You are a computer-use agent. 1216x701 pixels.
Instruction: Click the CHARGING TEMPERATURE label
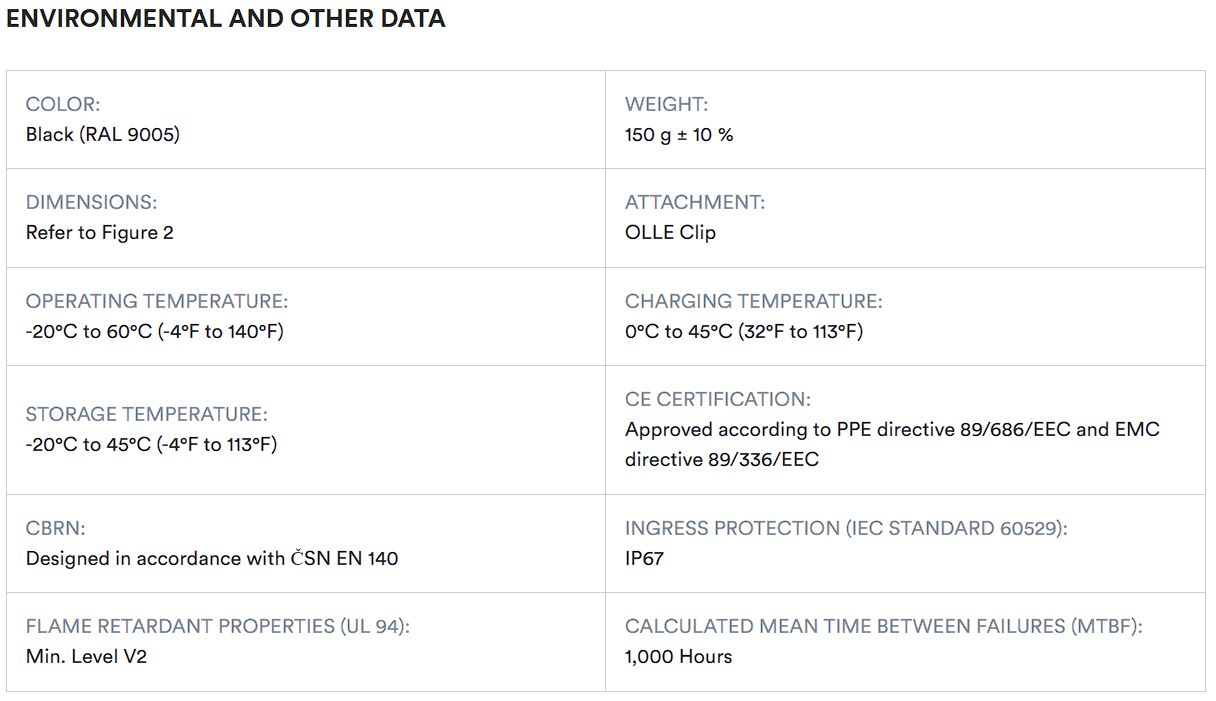pyautogui.click(x=754, y=301)
